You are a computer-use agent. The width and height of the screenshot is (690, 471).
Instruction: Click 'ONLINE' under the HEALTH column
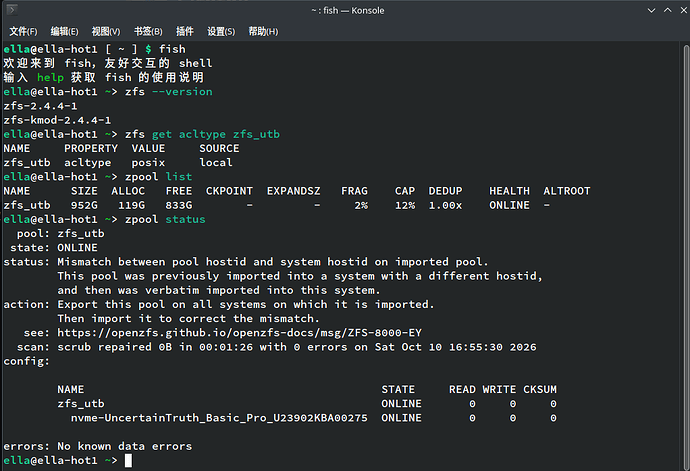tap(510, 205)
